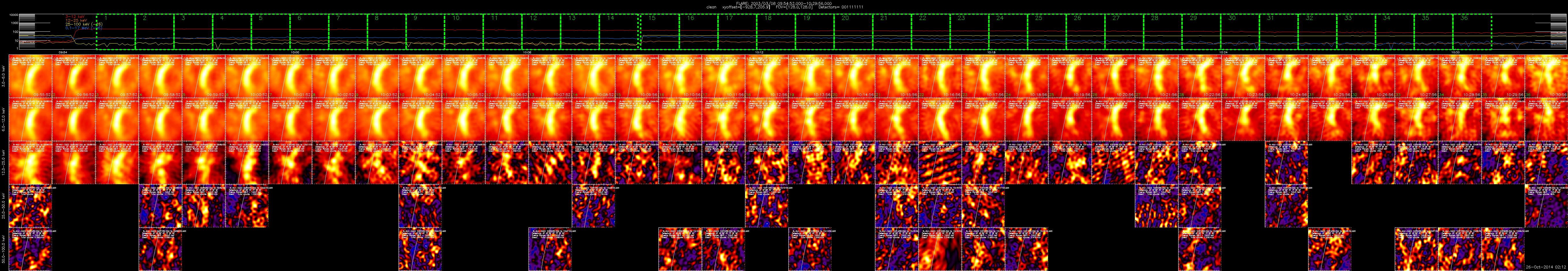Open the 3.0-6.0 keV image stamped 10:11:56
Screen dimensions: 1568x271
[724, 77]
